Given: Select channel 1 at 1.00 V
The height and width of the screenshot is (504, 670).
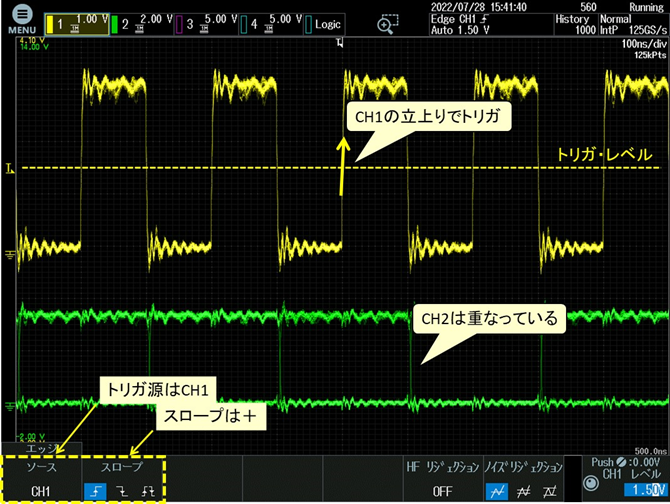Looking at the screenshot, I should (x=77, y=24).
